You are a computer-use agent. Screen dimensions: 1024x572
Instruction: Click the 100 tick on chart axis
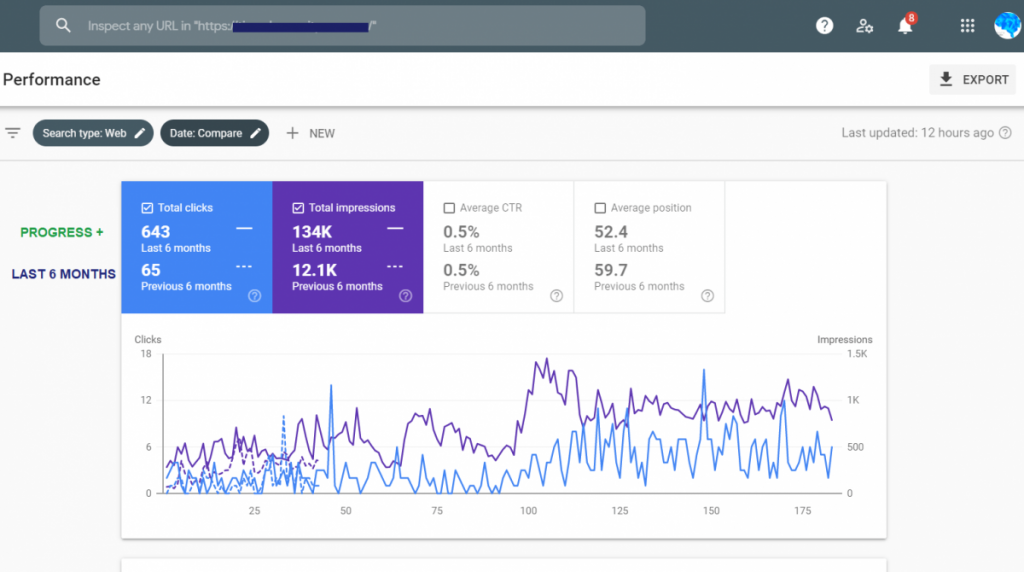tap(528, 511)
